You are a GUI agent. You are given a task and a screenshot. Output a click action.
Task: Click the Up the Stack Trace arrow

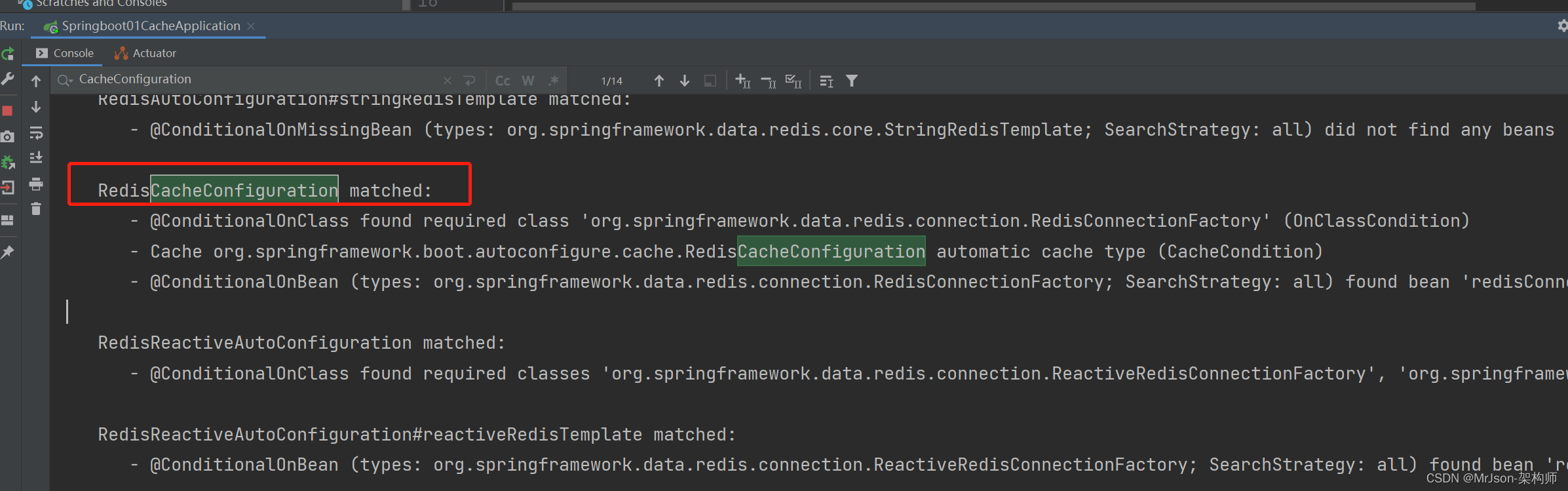36,81
